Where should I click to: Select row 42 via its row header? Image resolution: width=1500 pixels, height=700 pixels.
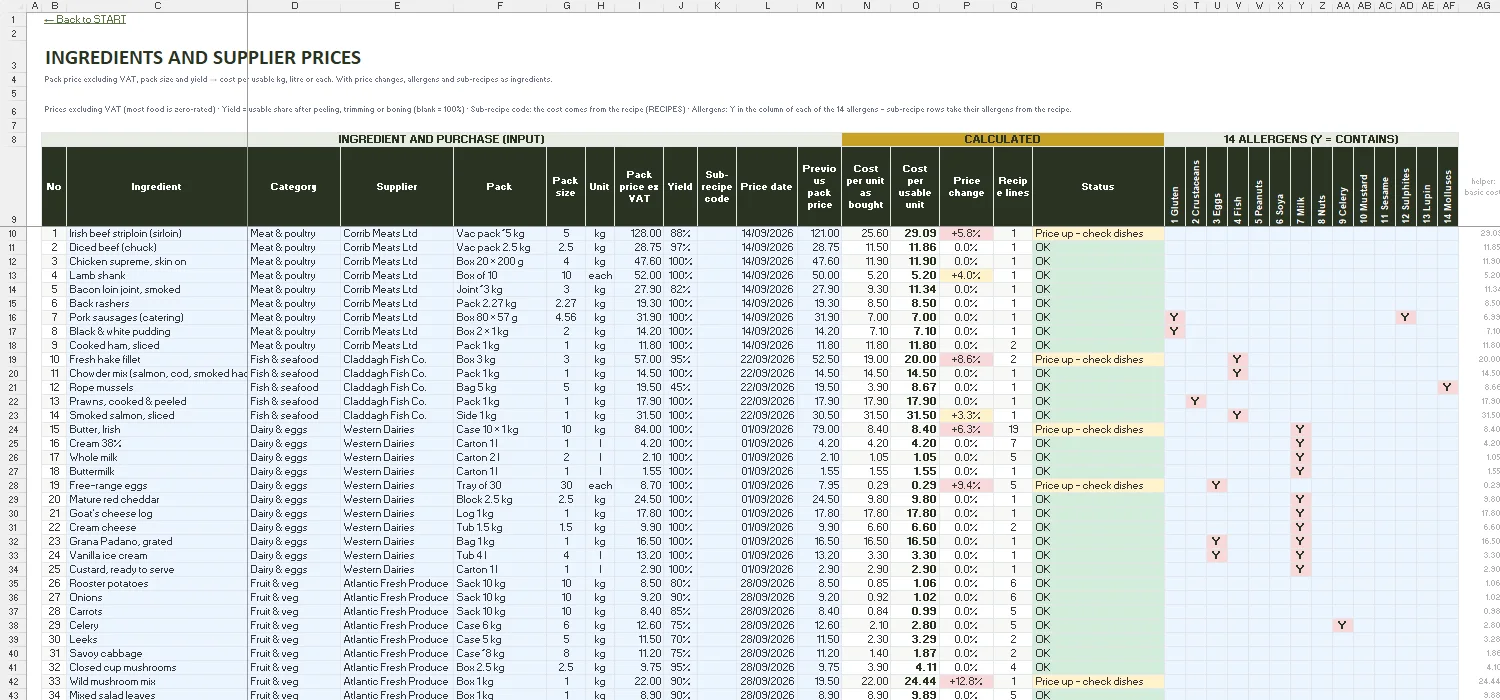pyautogui.click(x=11, y=681)
